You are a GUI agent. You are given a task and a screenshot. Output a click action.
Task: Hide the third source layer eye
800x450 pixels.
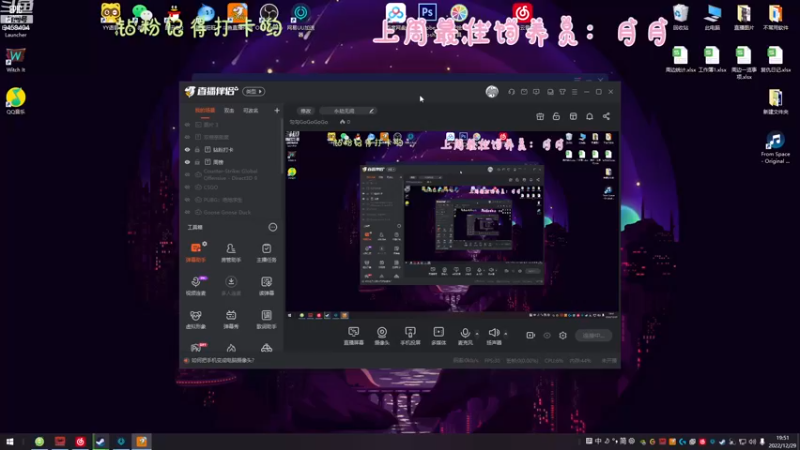point(187,150)
